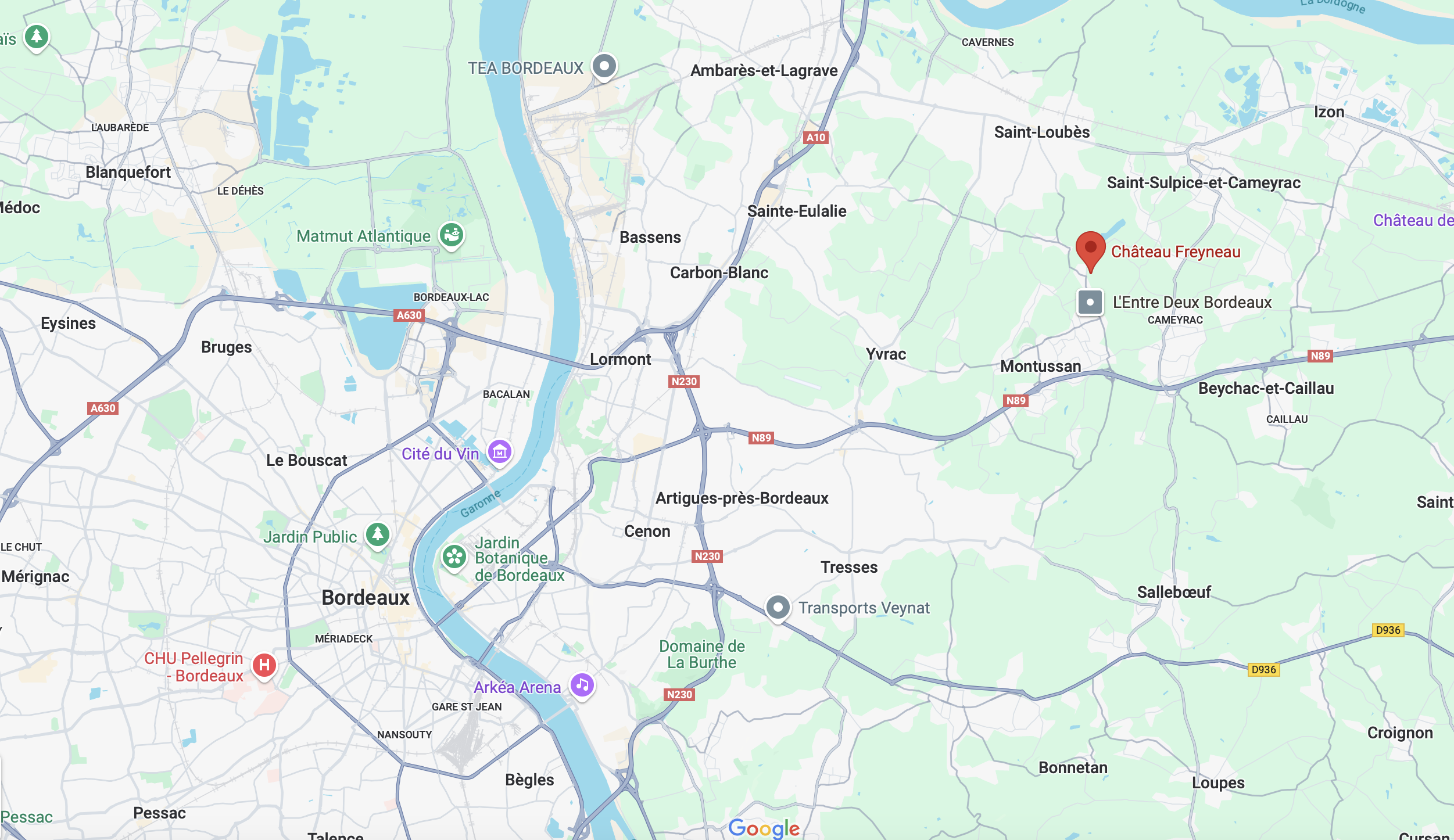Click the Garonne river name label
This screenshot has height=840, width=1454.
coord(481,504)
